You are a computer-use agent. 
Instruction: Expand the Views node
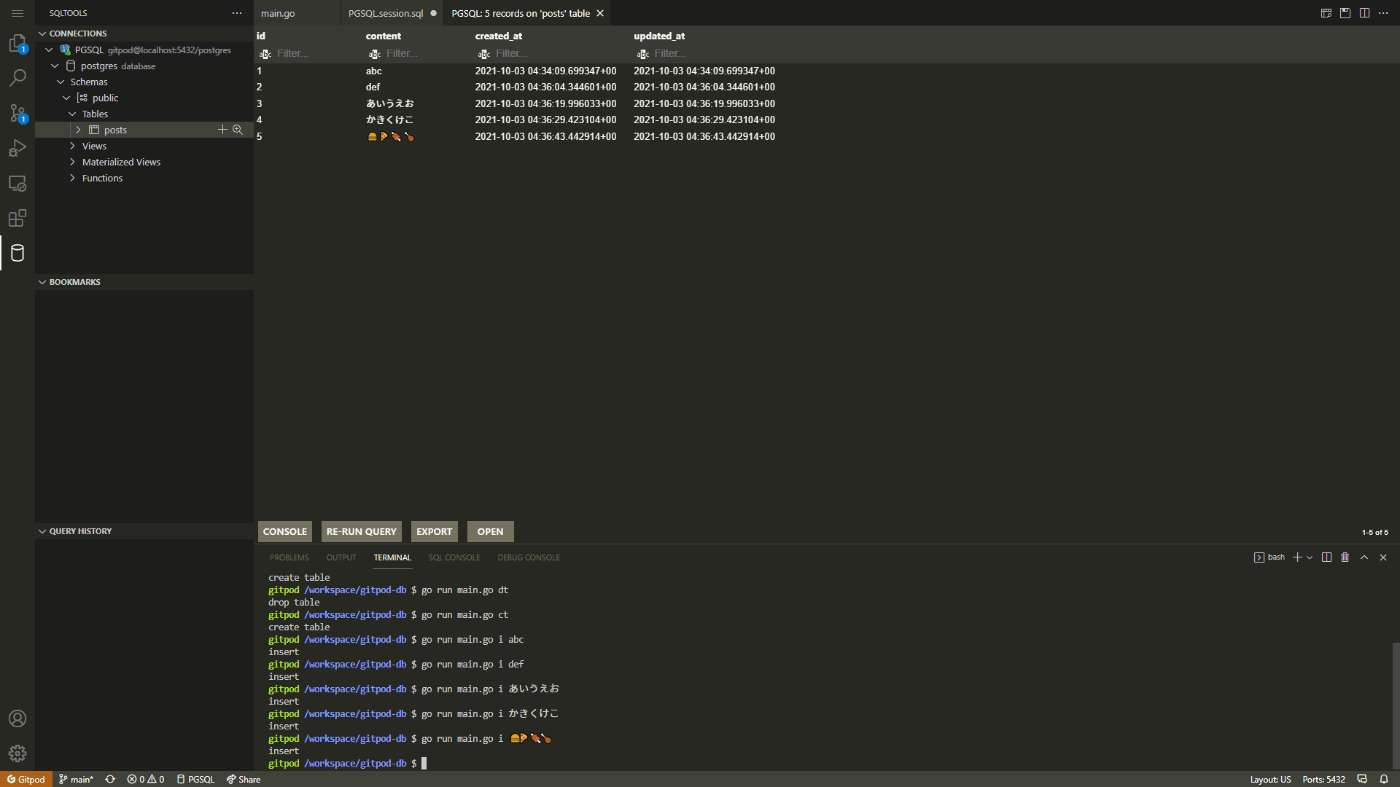click(73, 146)
